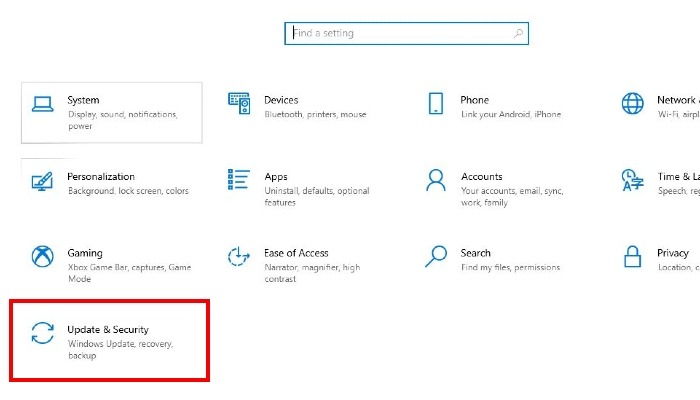The image size is (700, 400).
Task: Open Phone settings title
Action: 475,100
